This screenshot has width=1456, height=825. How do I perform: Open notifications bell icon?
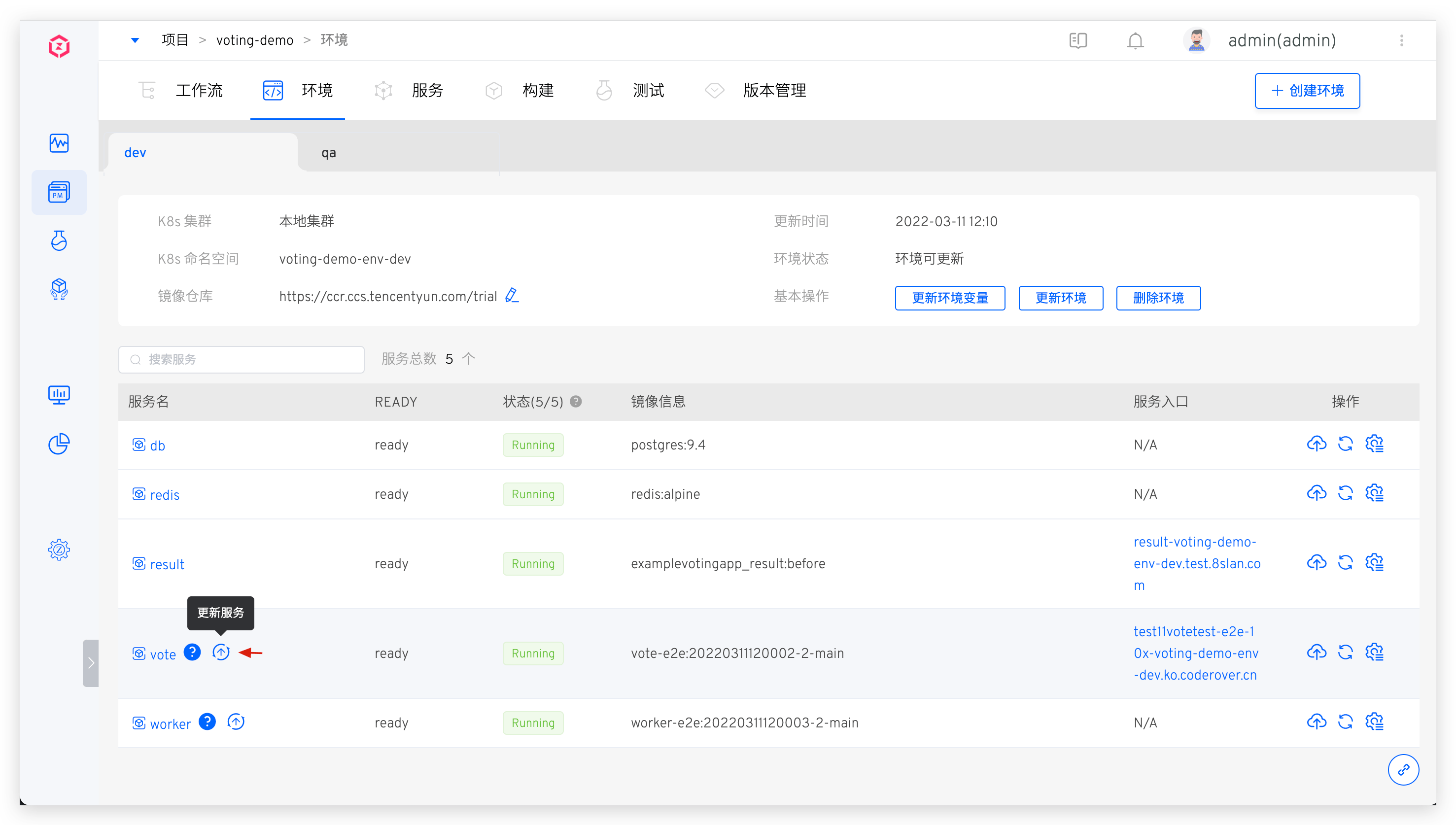pos(1135,41)
